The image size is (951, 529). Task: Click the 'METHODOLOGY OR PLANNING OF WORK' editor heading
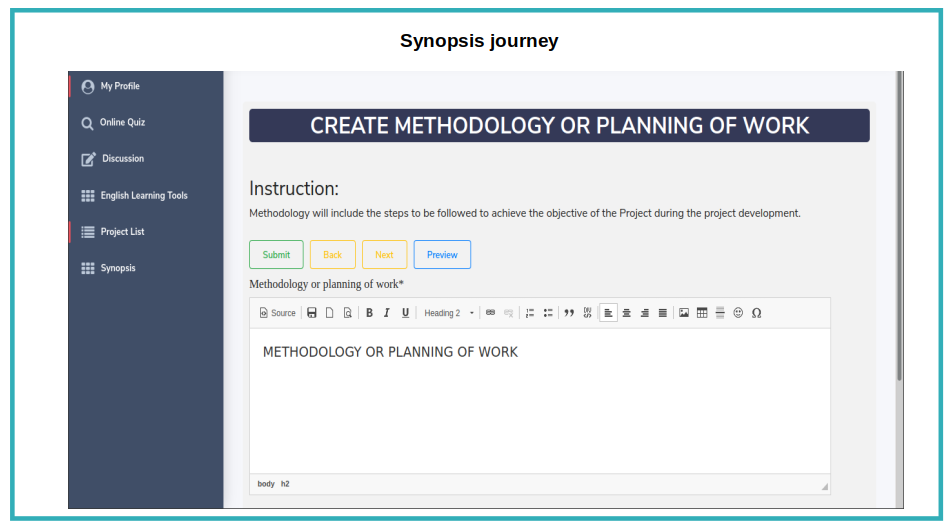pyautogui.click(x=390, y=352)
